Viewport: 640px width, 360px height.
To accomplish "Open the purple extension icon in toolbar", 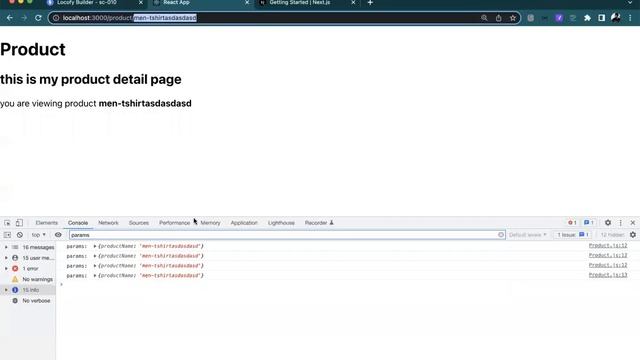I will coord(559,18).
